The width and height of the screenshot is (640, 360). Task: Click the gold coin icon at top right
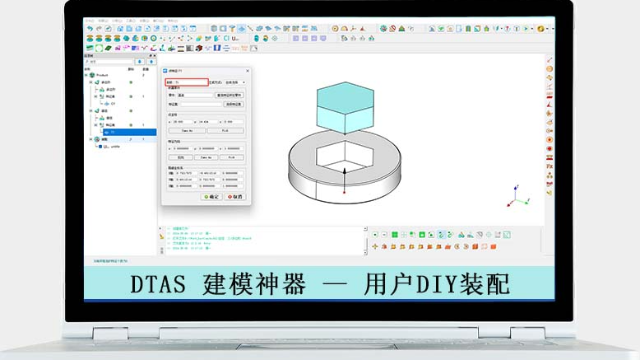pyautogui.click(x=541, y=29)
